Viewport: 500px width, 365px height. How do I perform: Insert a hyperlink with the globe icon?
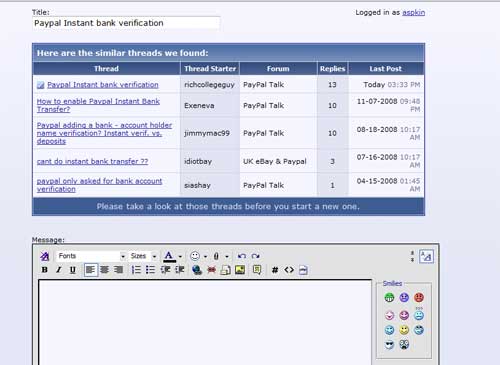(197, 270)
